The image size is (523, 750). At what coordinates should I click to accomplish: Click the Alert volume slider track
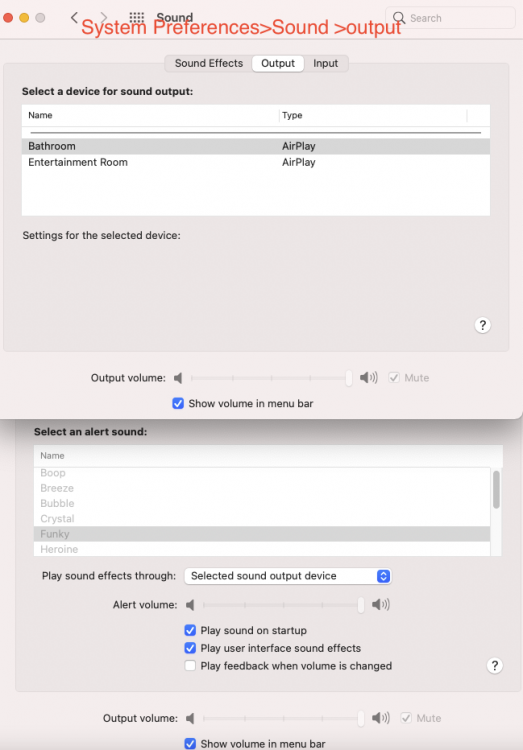[282, 605]
